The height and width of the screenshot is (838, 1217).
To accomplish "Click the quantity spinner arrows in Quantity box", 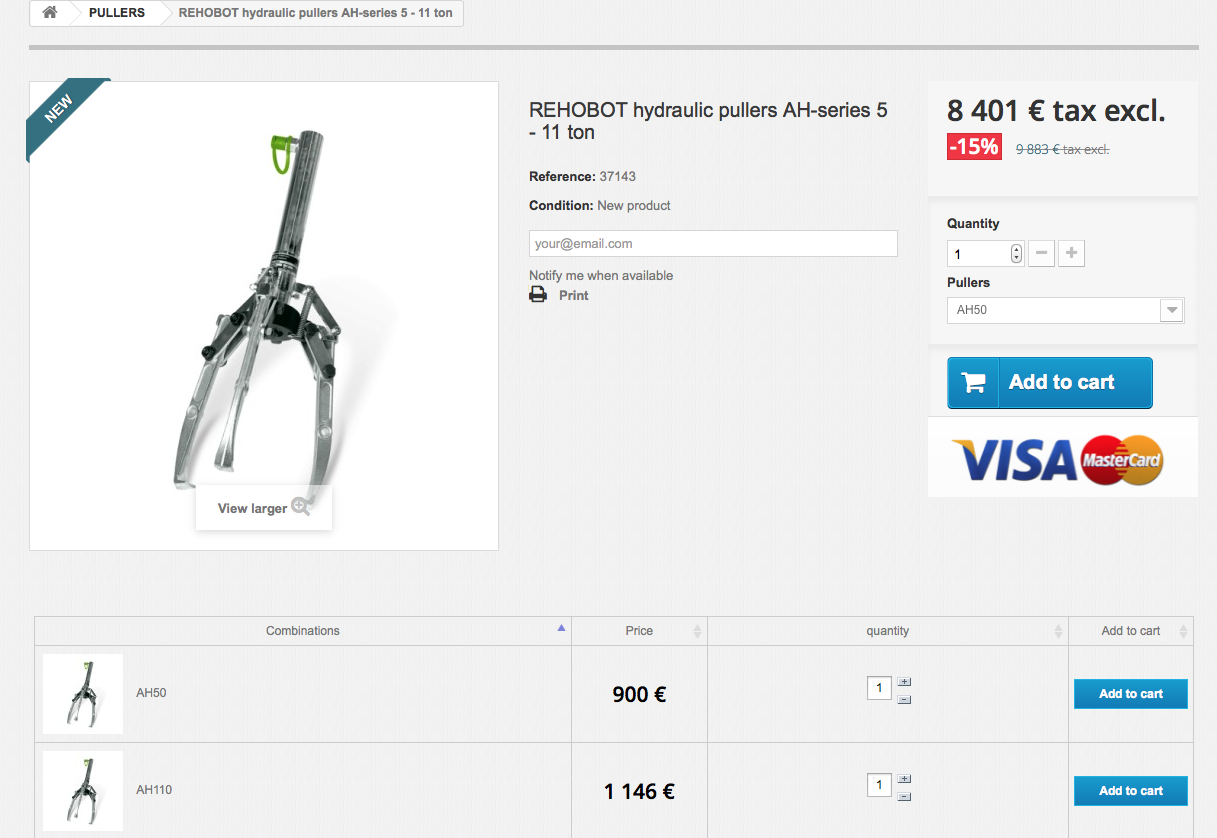I will [x=1017, y=254].
